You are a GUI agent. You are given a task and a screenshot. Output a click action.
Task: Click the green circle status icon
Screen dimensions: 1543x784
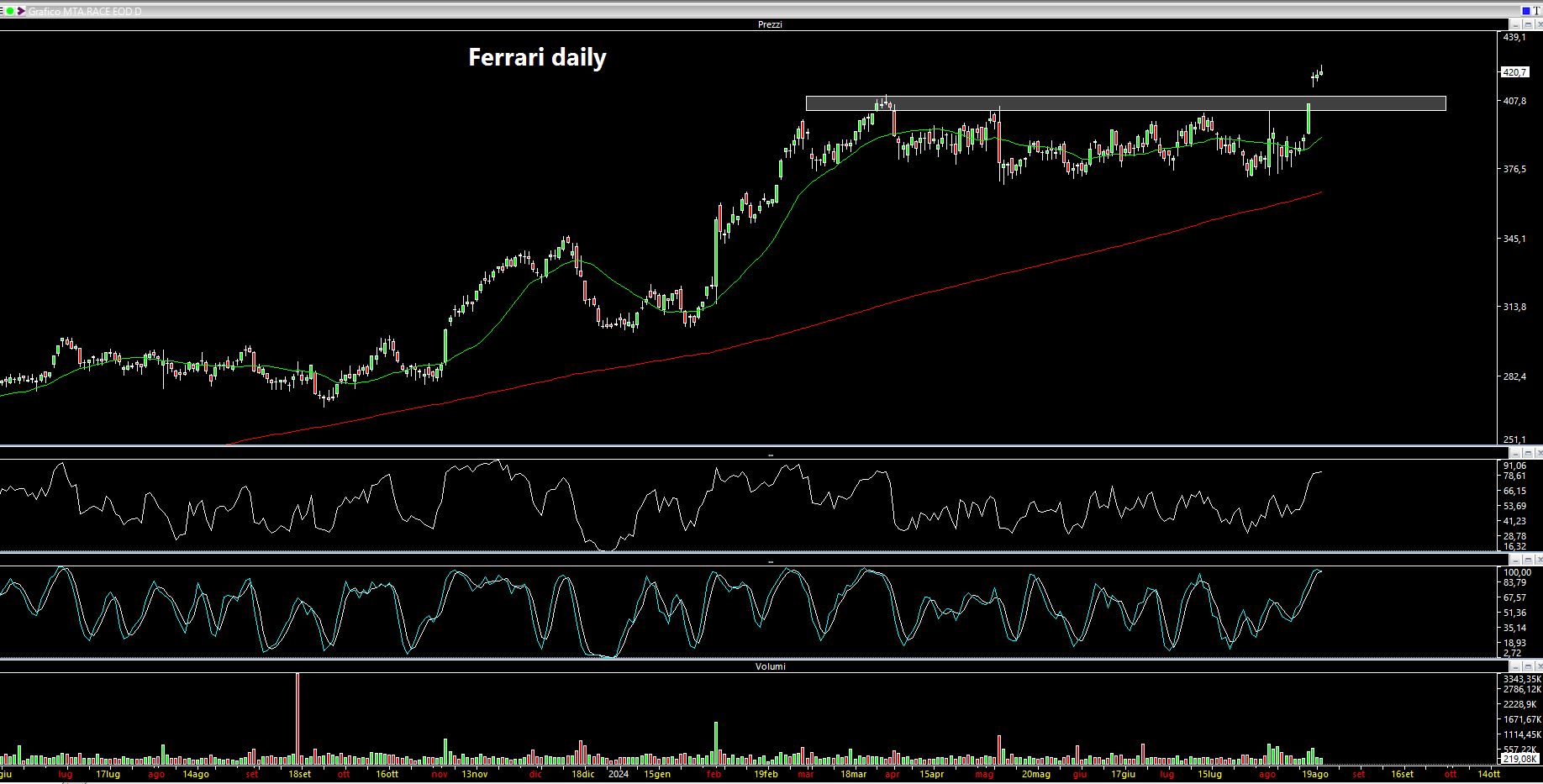click(10, 11)
